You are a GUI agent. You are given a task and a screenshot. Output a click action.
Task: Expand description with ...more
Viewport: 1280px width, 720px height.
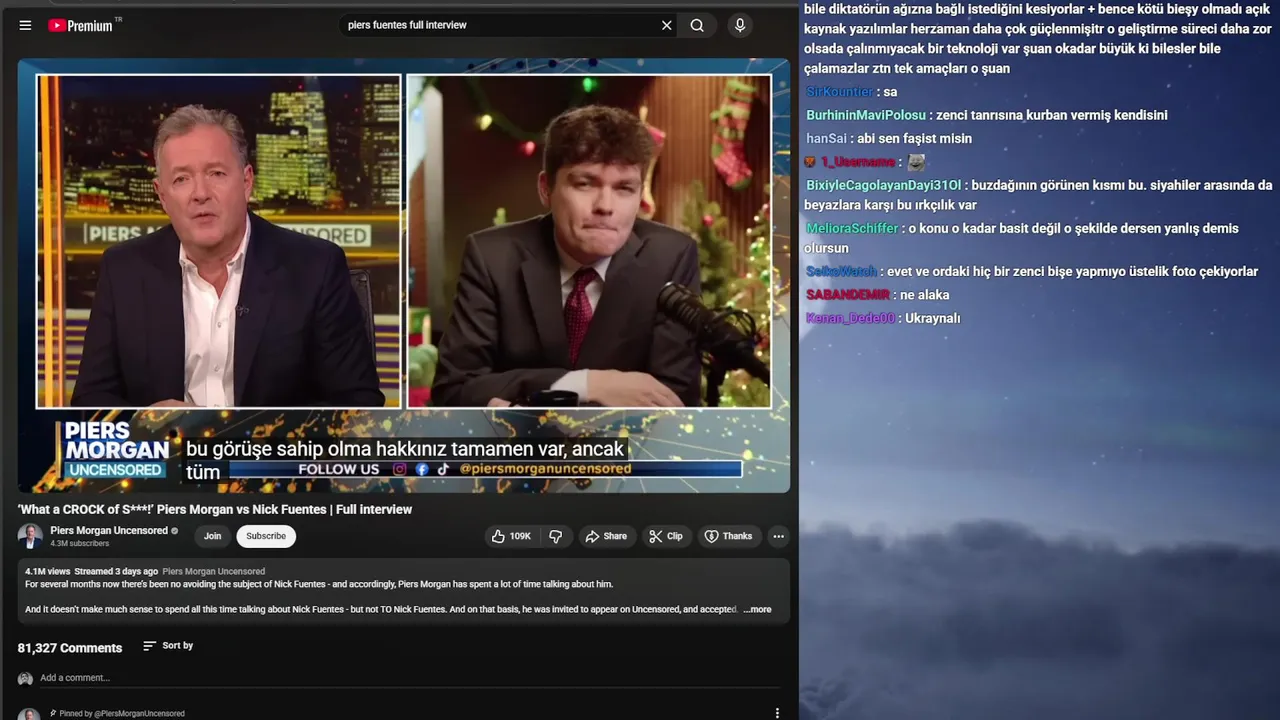(758, 609)
